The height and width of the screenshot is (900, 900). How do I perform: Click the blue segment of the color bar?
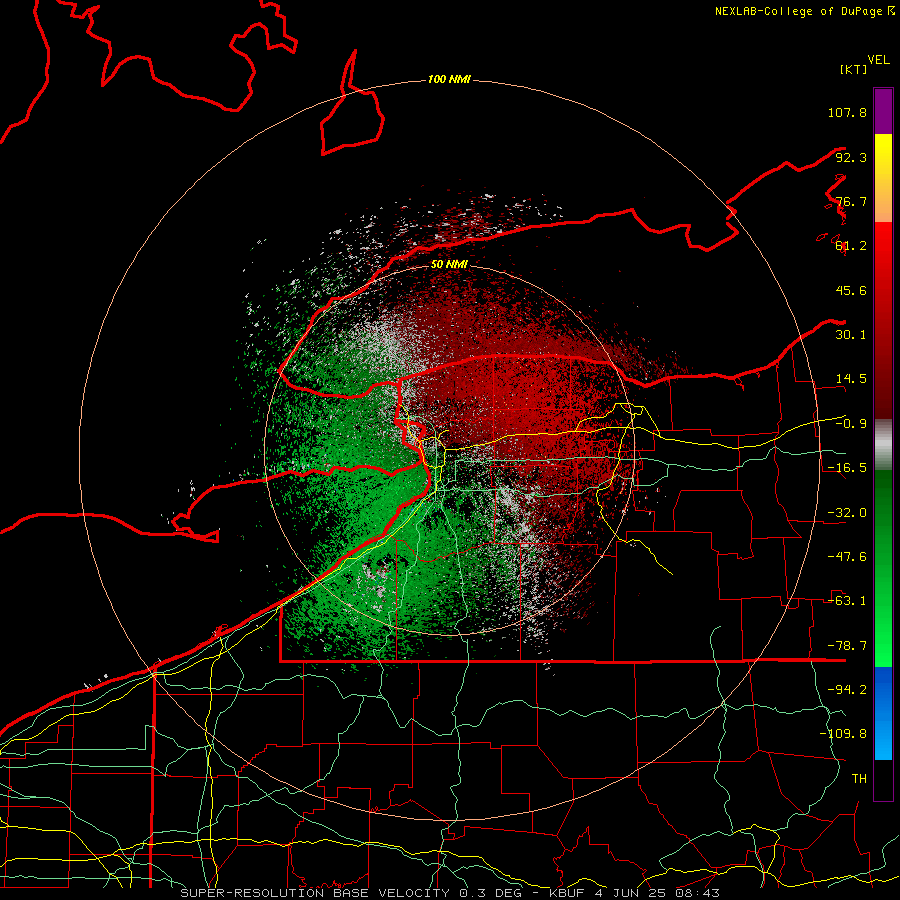click(883, 713)
